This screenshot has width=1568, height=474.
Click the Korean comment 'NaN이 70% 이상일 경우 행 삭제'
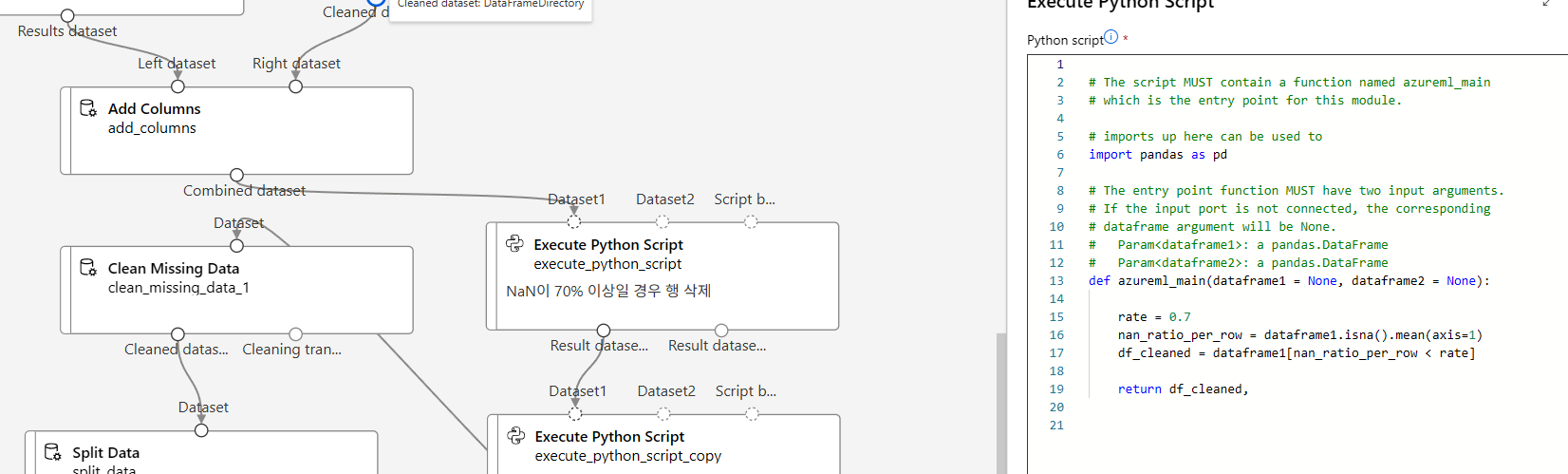(x=608, y=291)
